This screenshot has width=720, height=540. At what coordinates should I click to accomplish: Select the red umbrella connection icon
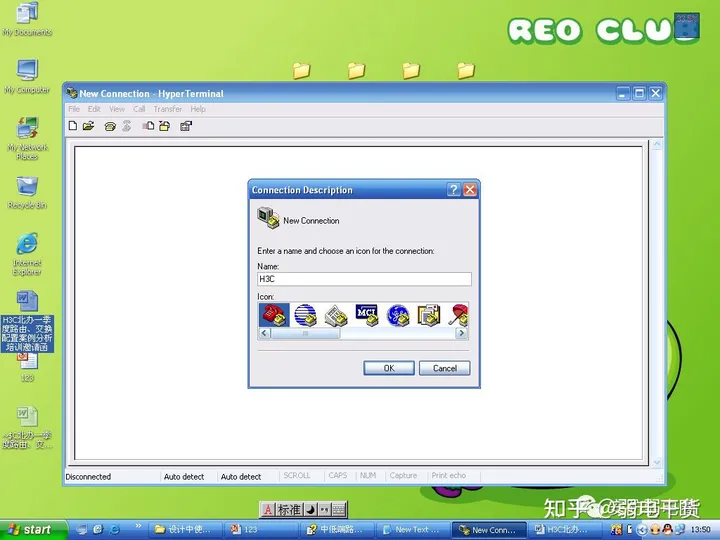pyautogui.click(x=458, y=315)
